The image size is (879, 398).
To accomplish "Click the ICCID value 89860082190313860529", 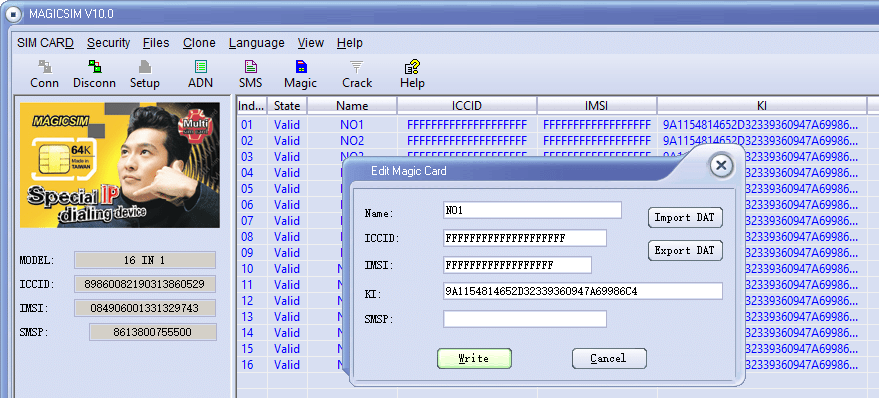I will click(145, 284).
